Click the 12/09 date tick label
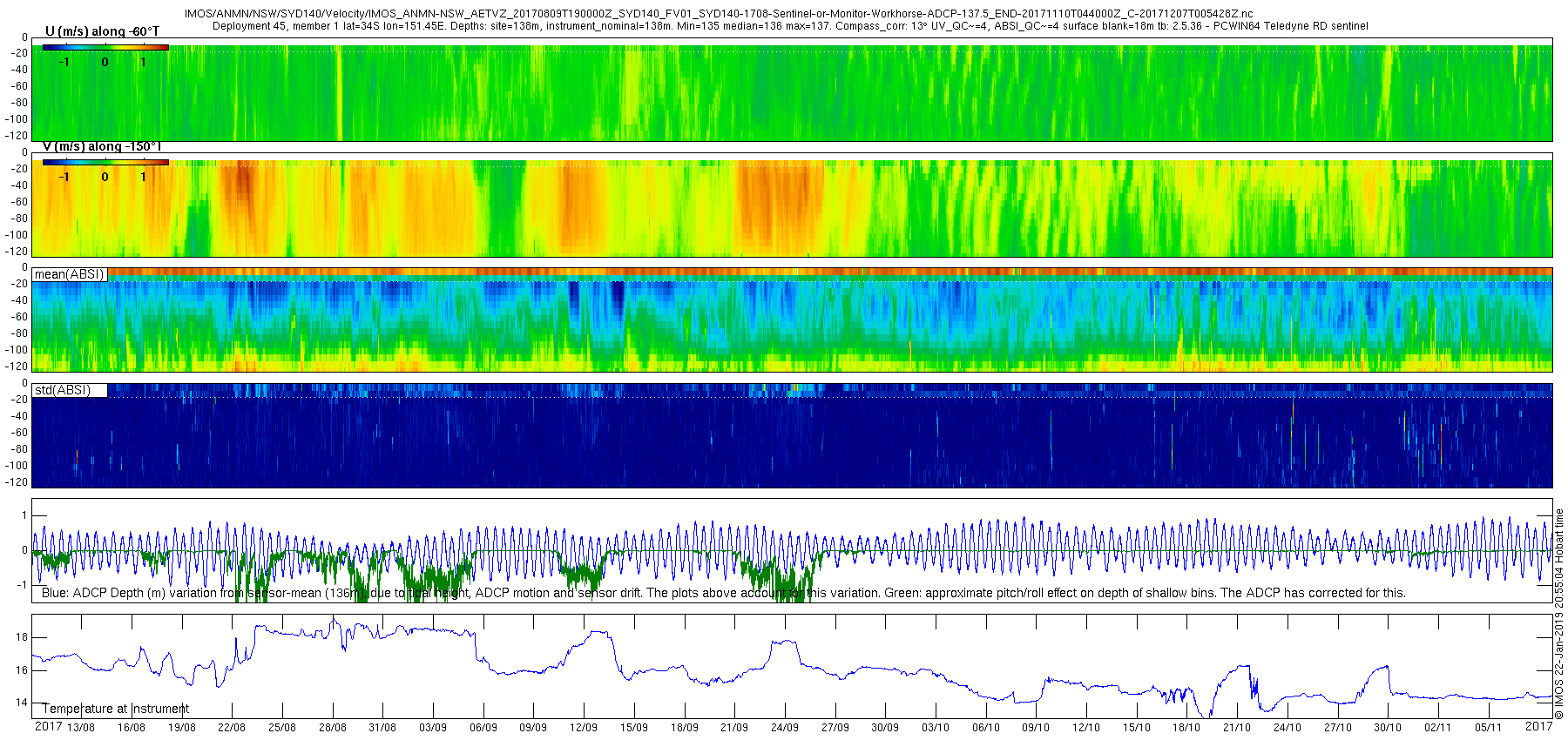The height and width of the screenshot is (740, 1568). coord(584,727)
